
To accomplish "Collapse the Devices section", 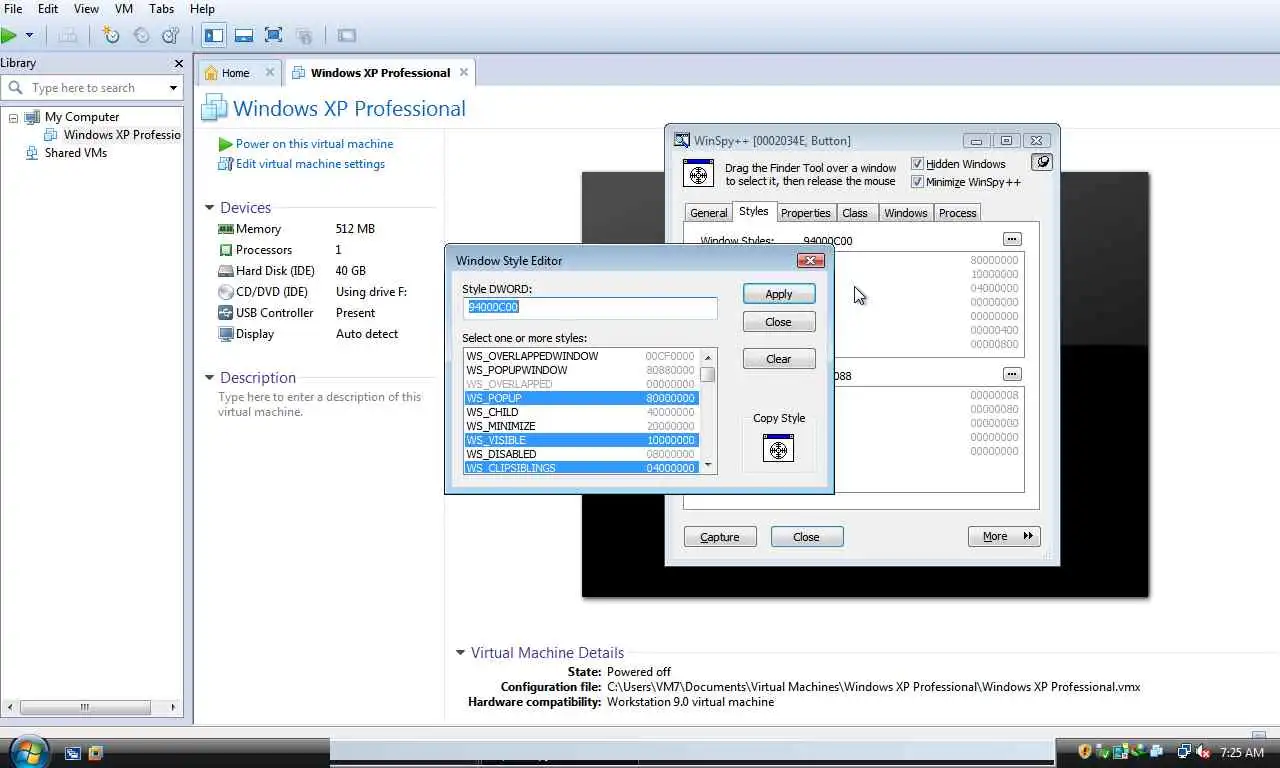I will [x=210, y=208].
